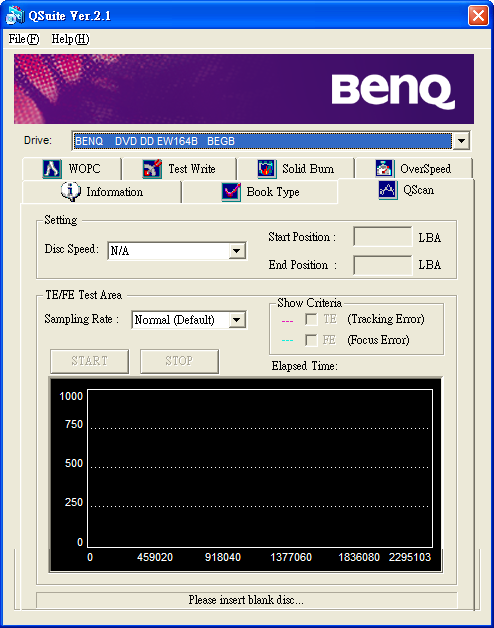Close the QSuite window

478,16
